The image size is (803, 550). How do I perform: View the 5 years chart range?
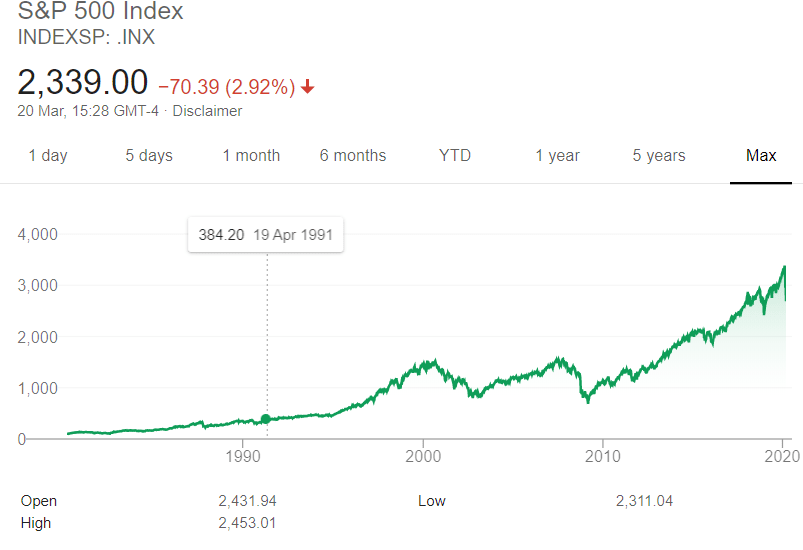click(659, 155)
